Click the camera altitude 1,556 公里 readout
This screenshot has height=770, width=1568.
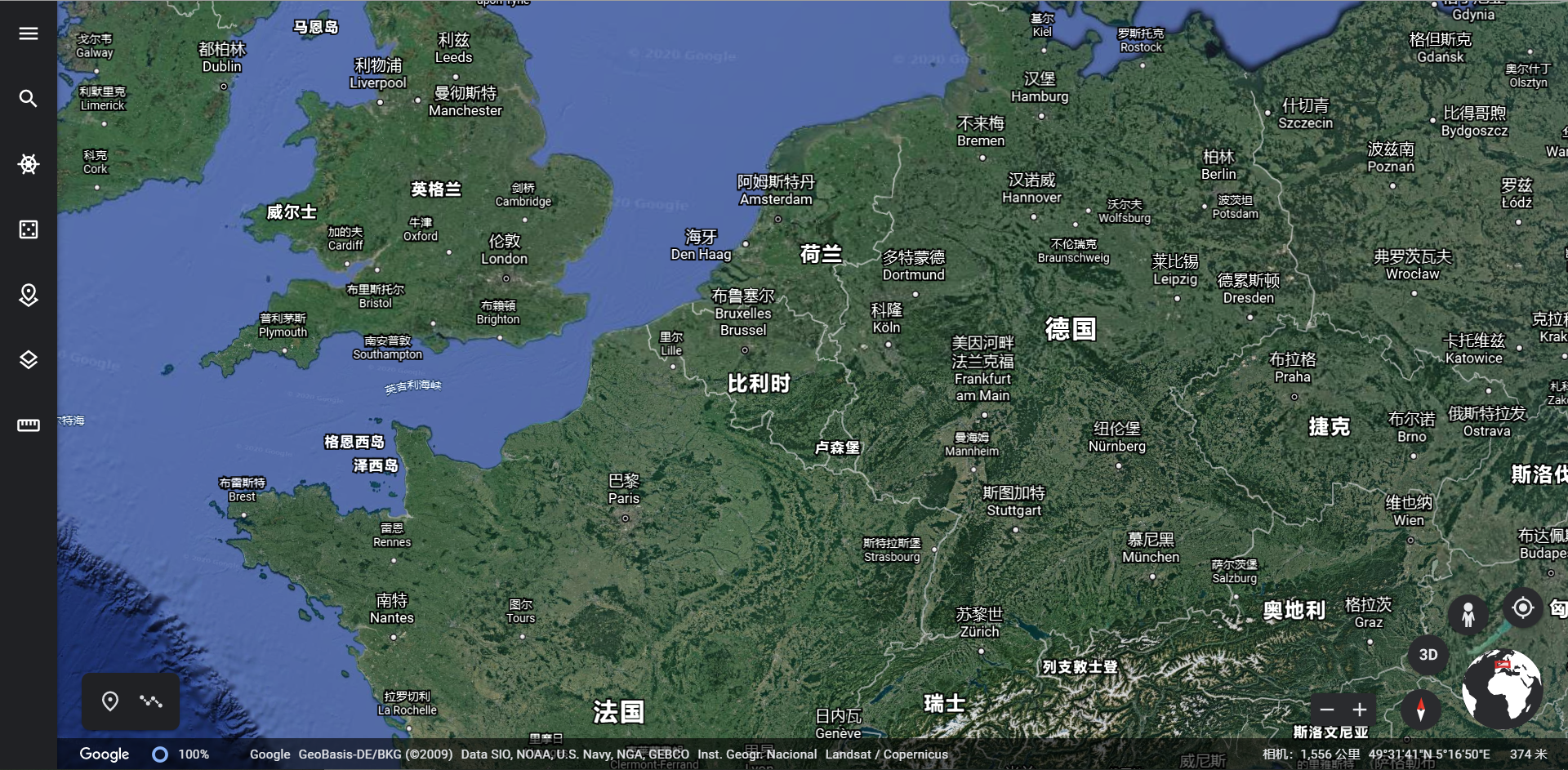click(x=1312, y=754)
